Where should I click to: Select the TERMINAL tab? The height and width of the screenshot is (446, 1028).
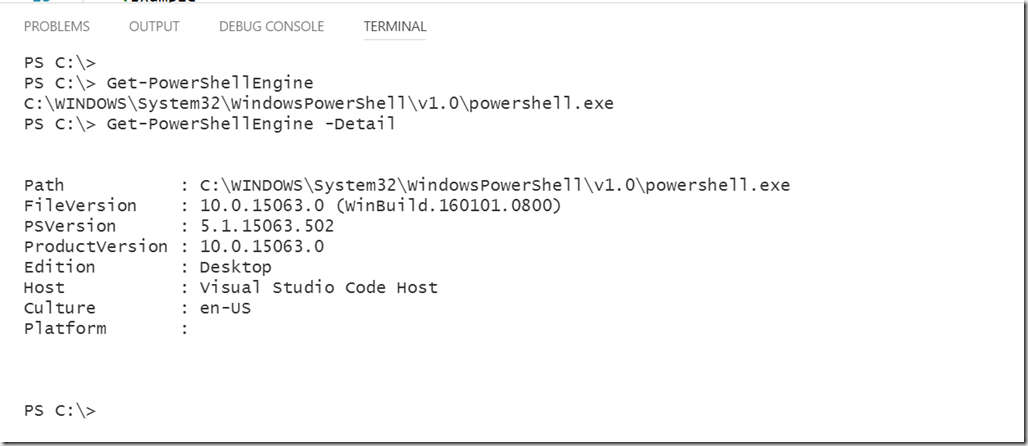coord(395,26)
